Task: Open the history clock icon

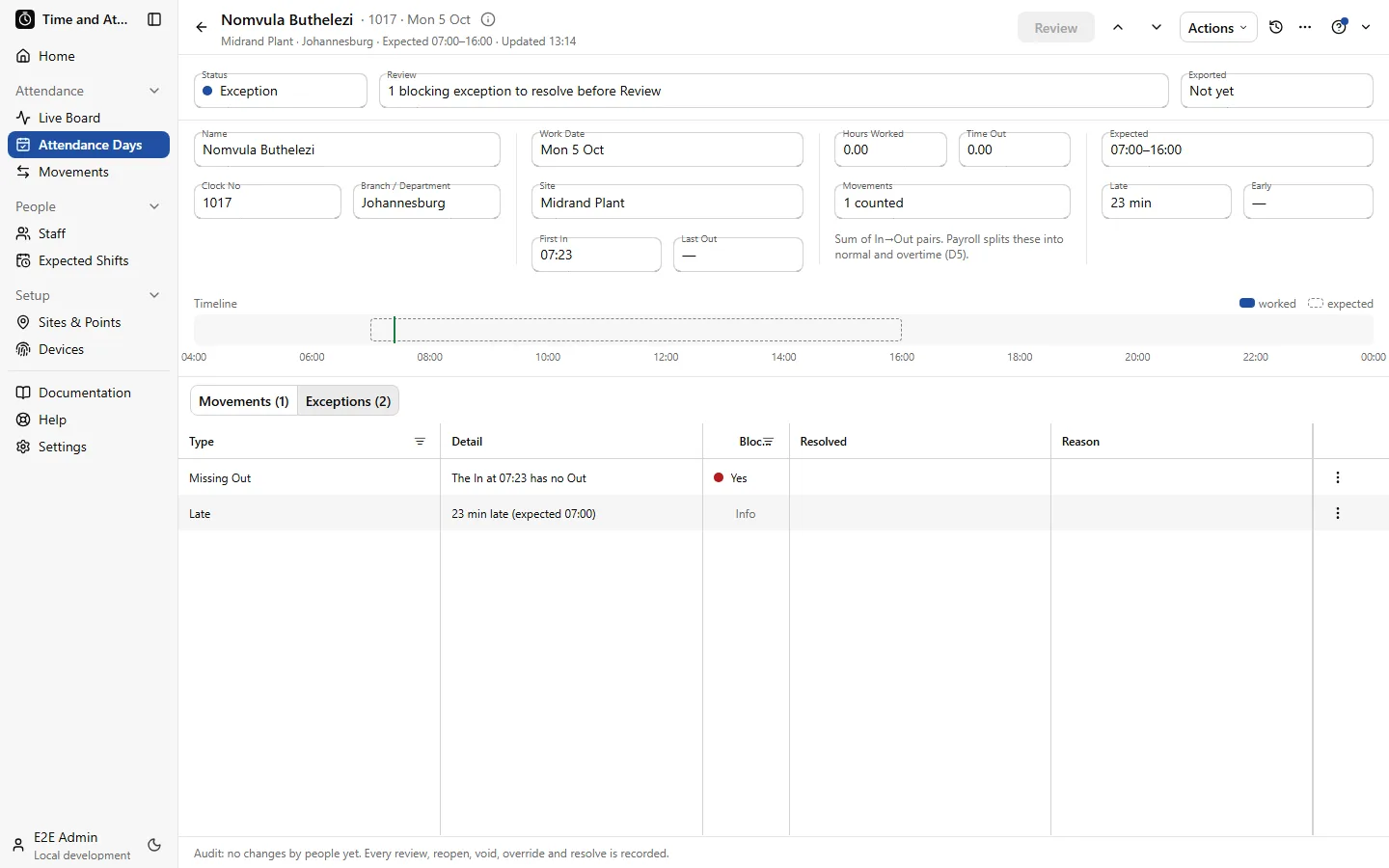Action: [x=1276, y=27]
